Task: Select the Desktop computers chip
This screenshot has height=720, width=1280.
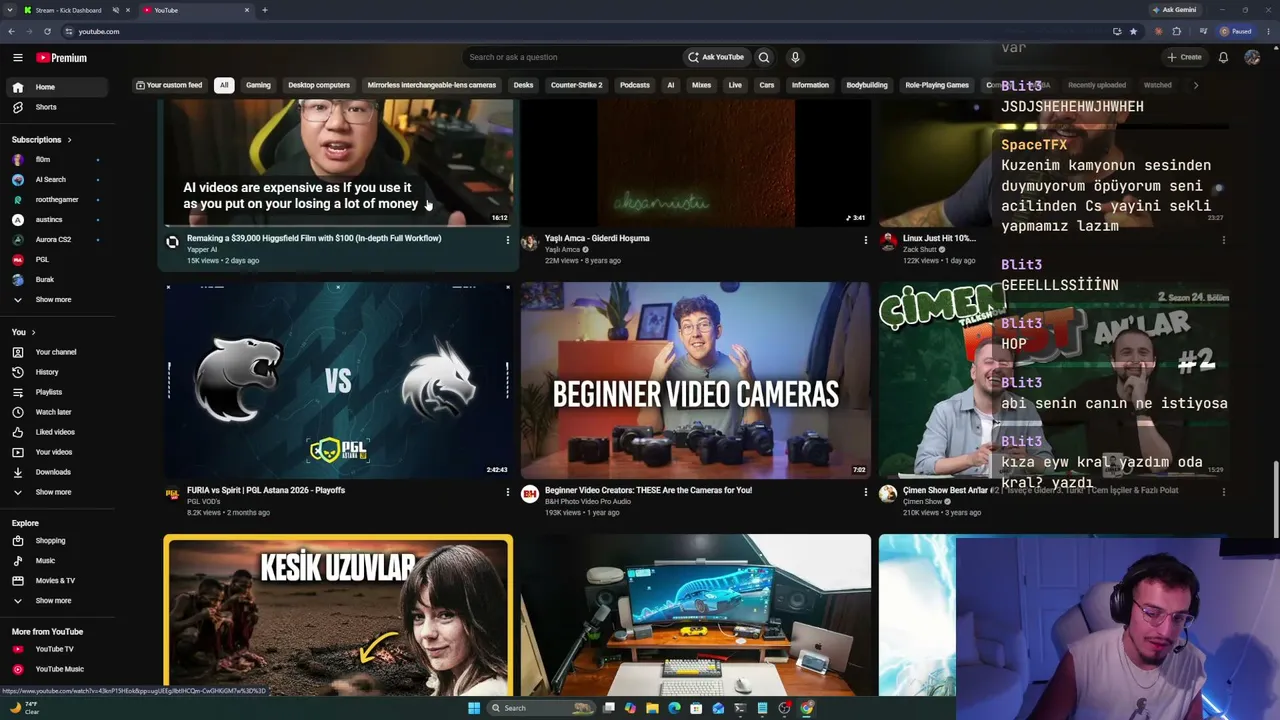Action: point(319,85)
